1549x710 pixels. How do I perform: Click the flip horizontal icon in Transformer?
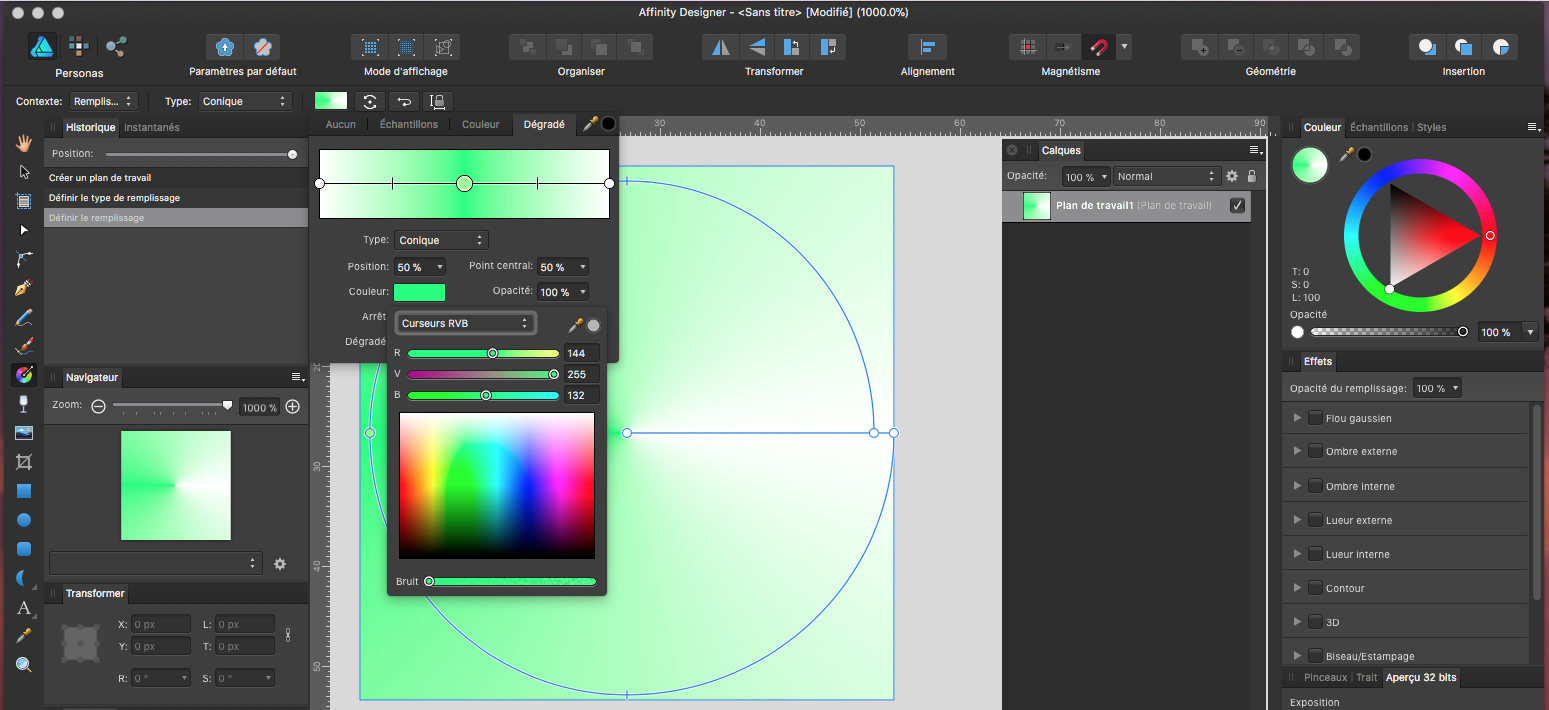720,47
